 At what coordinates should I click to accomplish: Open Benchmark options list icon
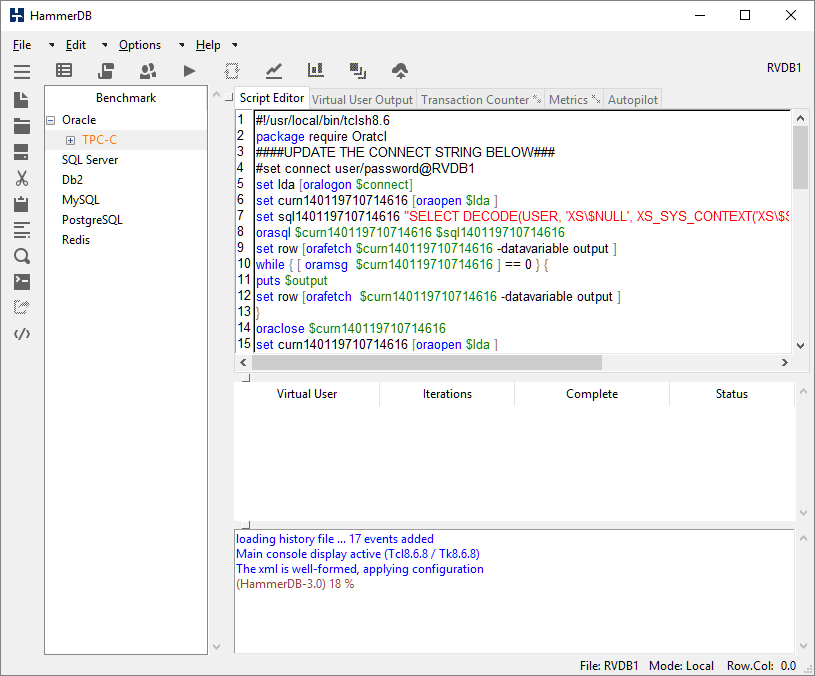tap(64, 70)
